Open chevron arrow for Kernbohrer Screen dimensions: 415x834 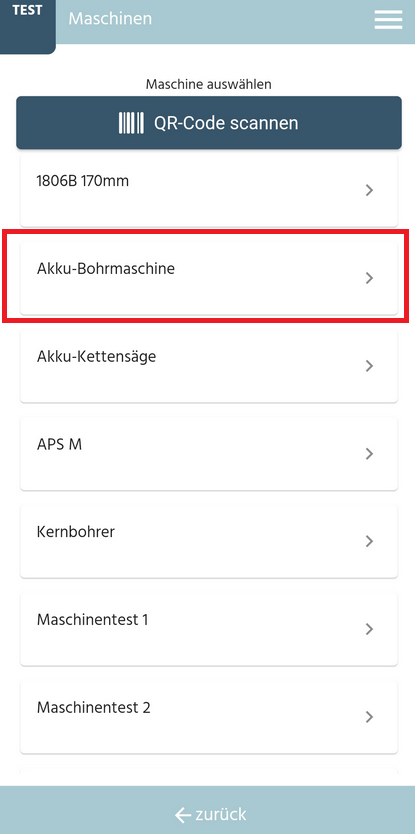point(370,541)
